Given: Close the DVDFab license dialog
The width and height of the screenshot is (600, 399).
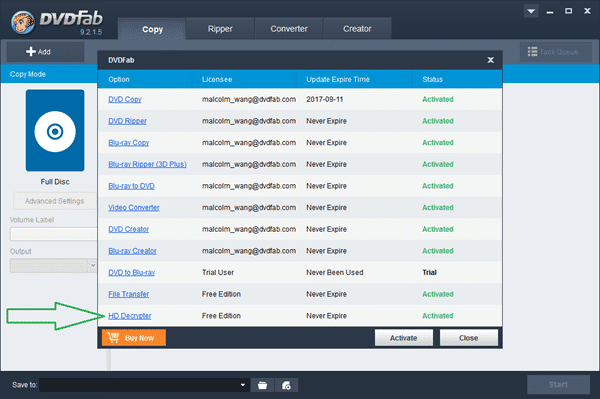Looking at the screenshot, I should (491, 60).
